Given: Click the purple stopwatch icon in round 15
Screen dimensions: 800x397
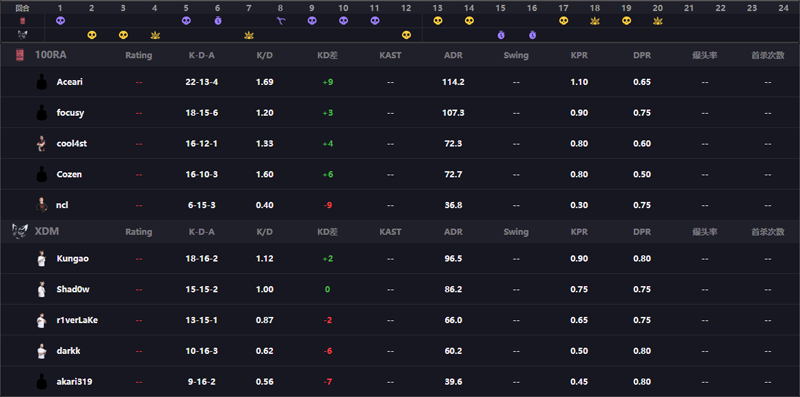Looking at the screenshot, I should [x=501, y=35].
